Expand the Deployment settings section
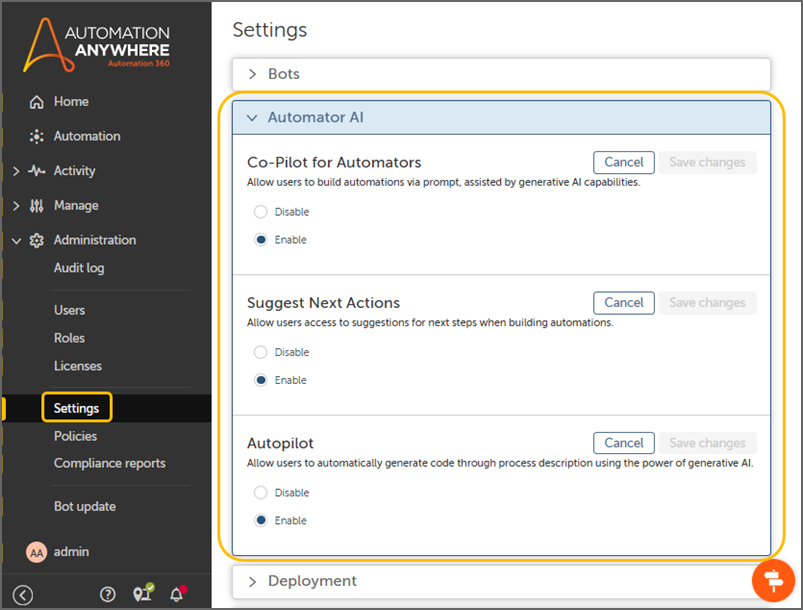Viewport: 803px width, 610px height. [501, 581]
